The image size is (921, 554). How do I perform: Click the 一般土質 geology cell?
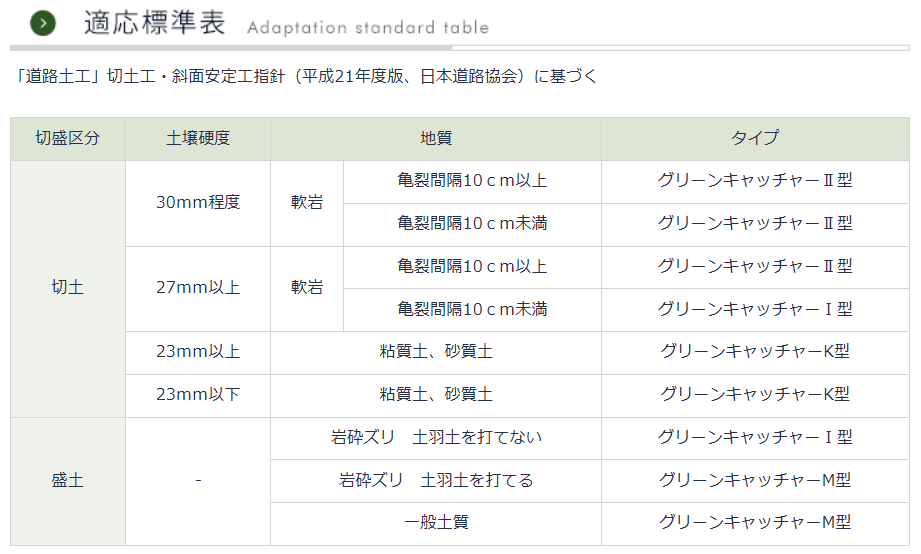pyautogui.click(x=436, y=523)
